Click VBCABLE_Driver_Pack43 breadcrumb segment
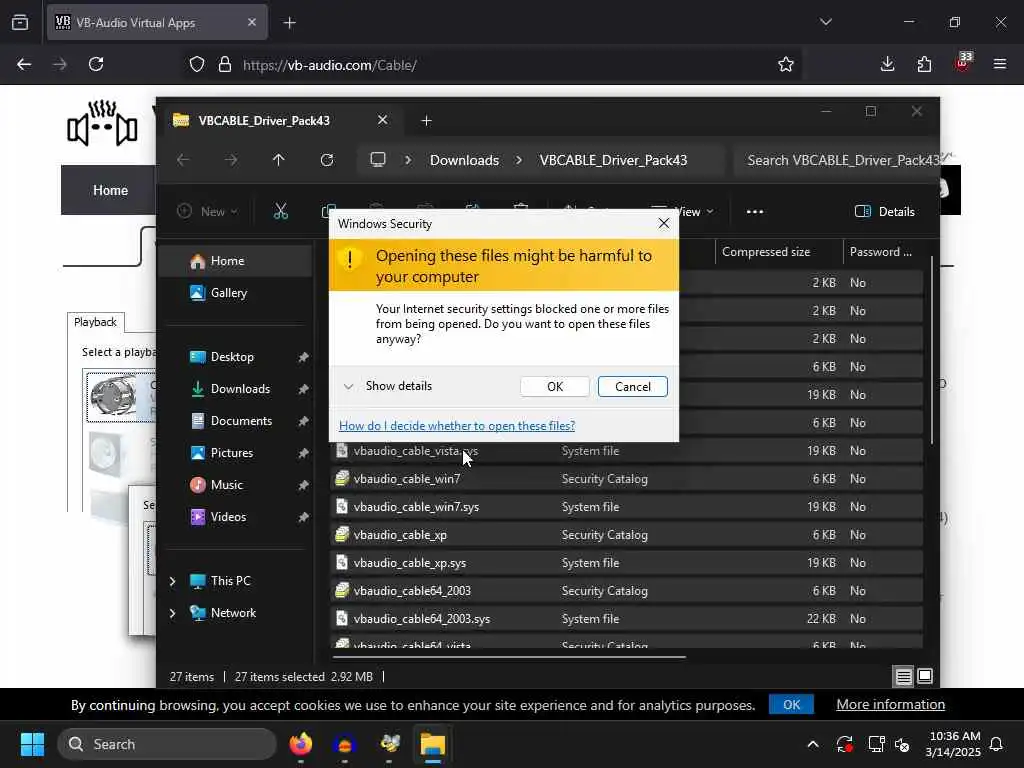This screenshot has width=1024, height=768. [613, 161]
